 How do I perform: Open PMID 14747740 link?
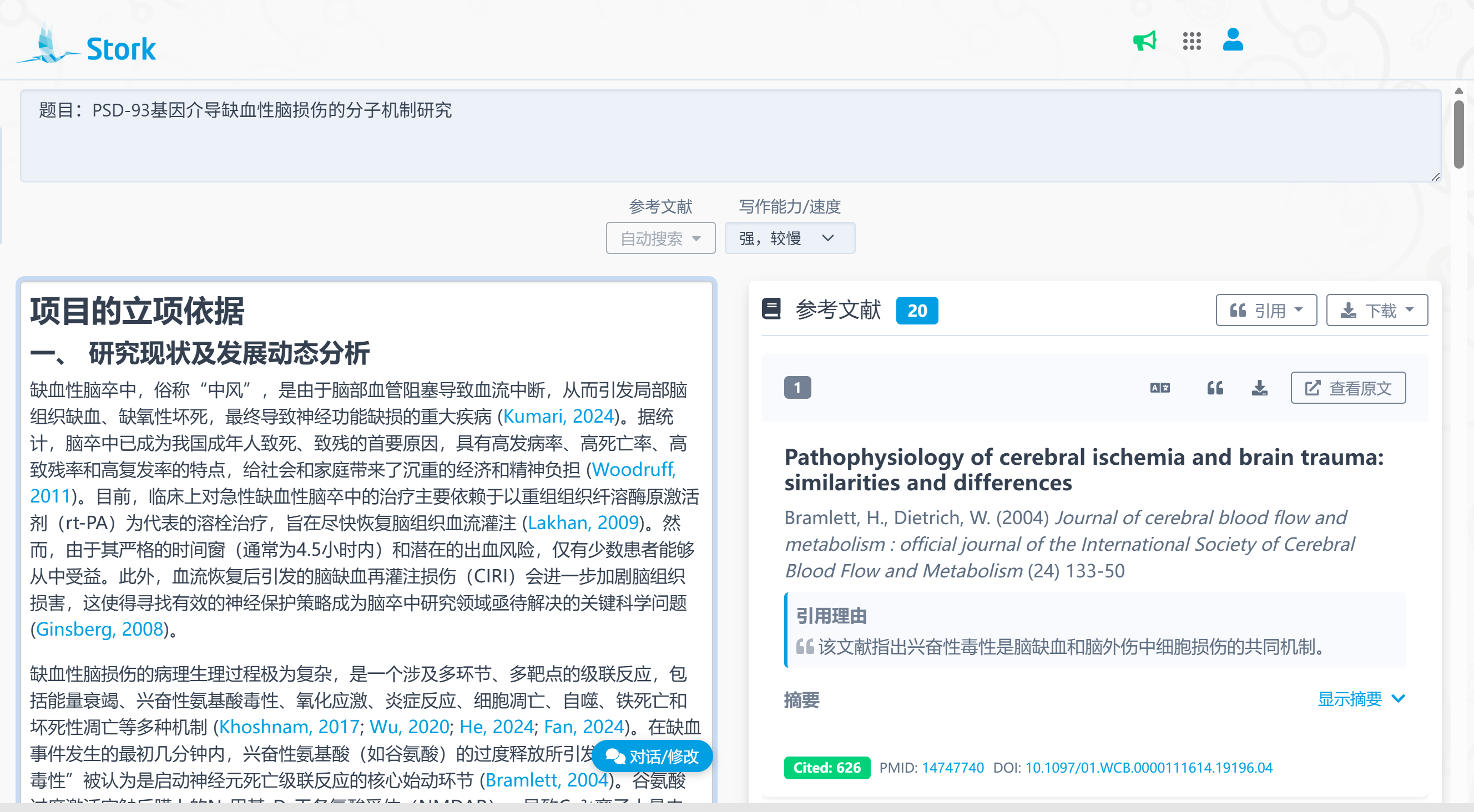[x=952, y=768]
